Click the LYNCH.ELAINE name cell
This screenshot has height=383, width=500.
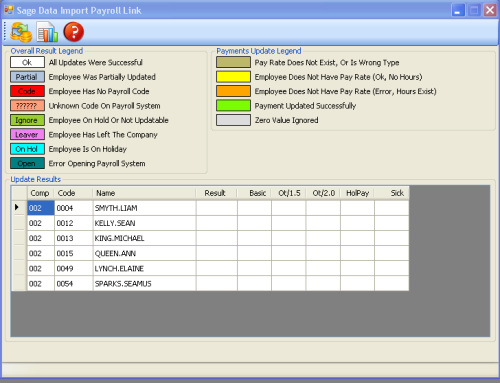pos(145,268)
